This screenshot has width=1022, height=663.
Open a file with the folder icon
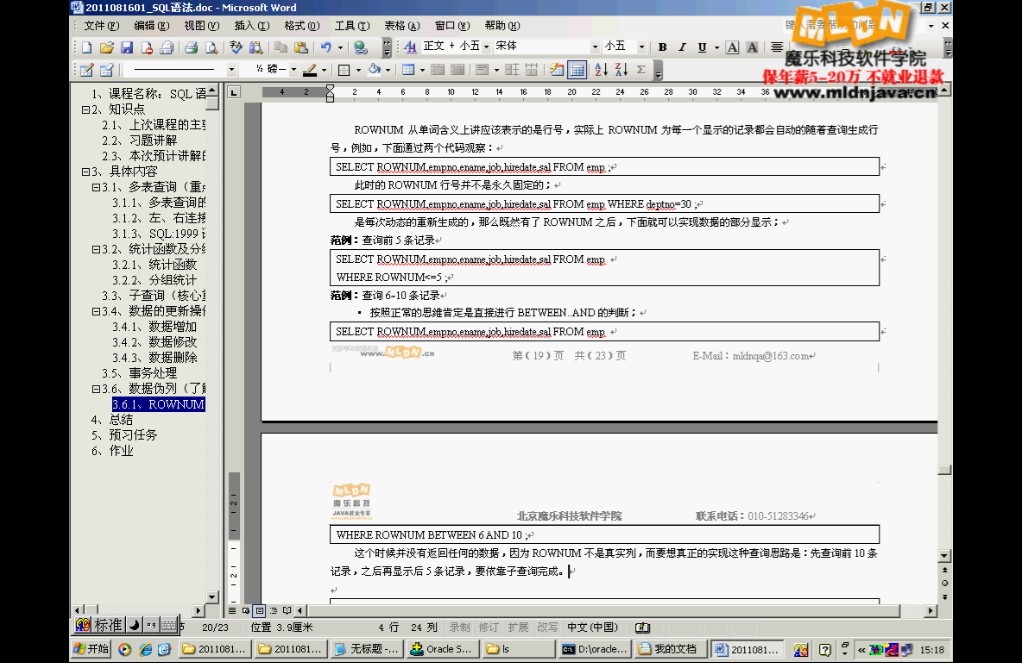pyautogui.click(x=107, y=48)
